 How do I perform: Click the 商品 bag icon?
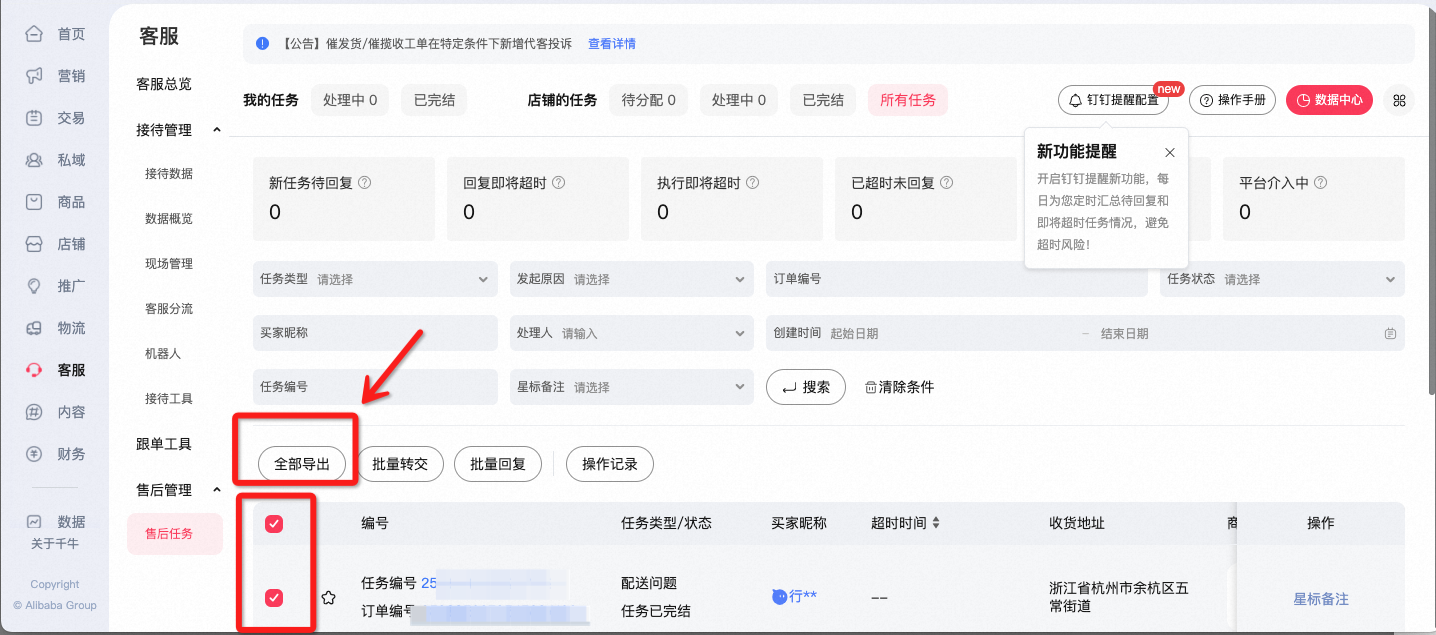34,202
